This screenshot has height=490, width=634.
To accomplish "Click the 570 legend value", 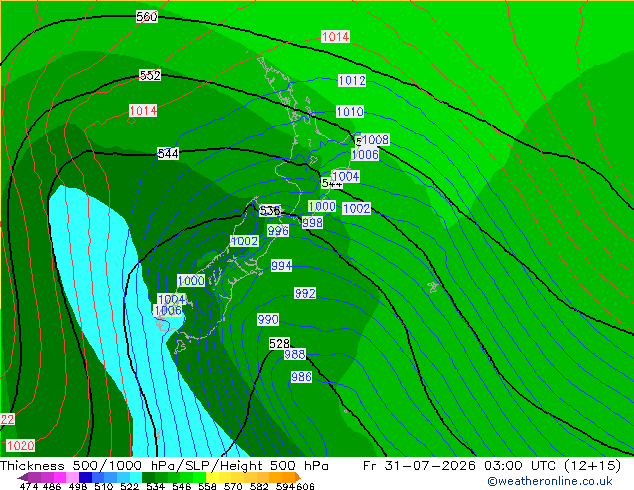I will (233, 486).
